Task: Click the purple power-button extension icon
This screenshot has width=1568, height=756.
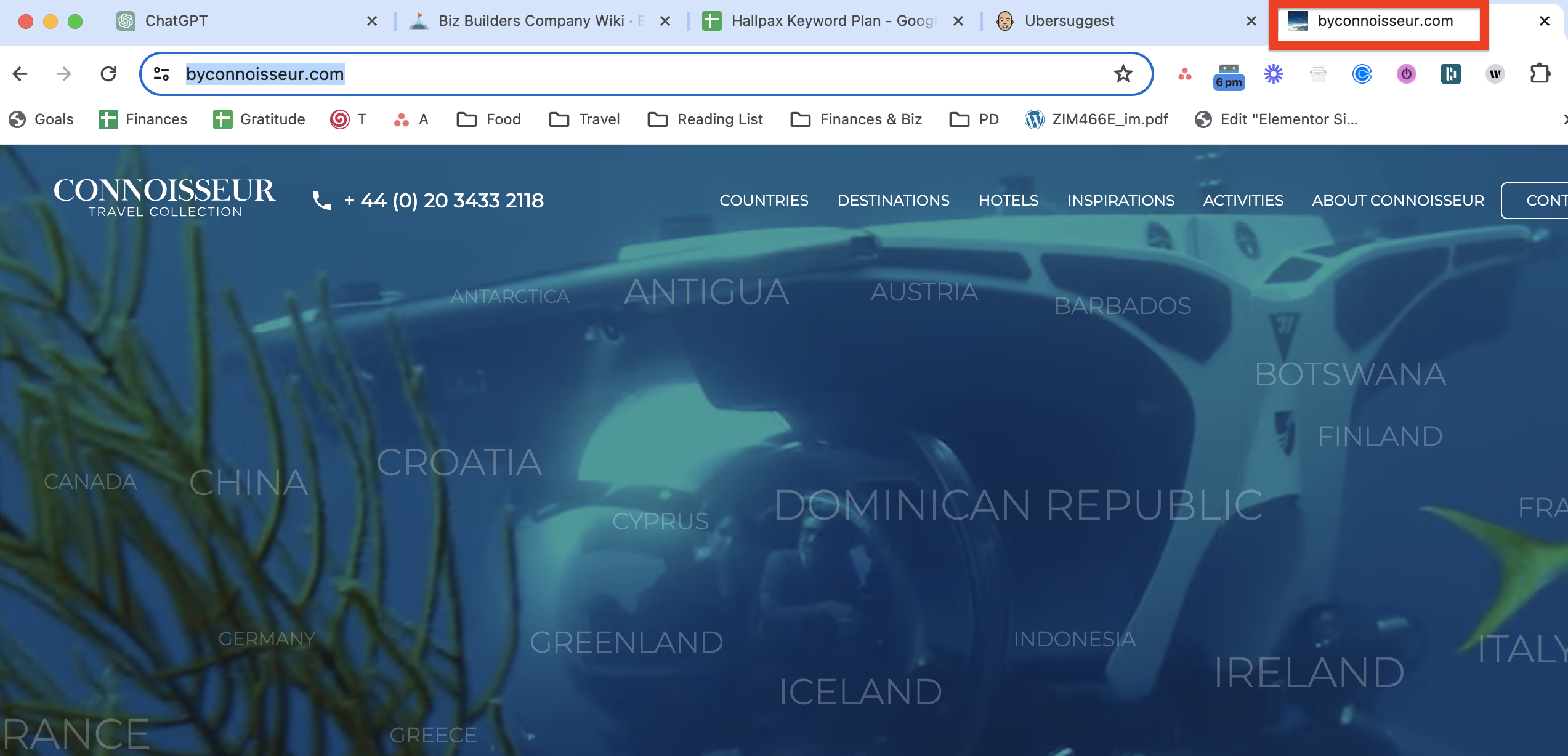Action: tap(1406, 74)
